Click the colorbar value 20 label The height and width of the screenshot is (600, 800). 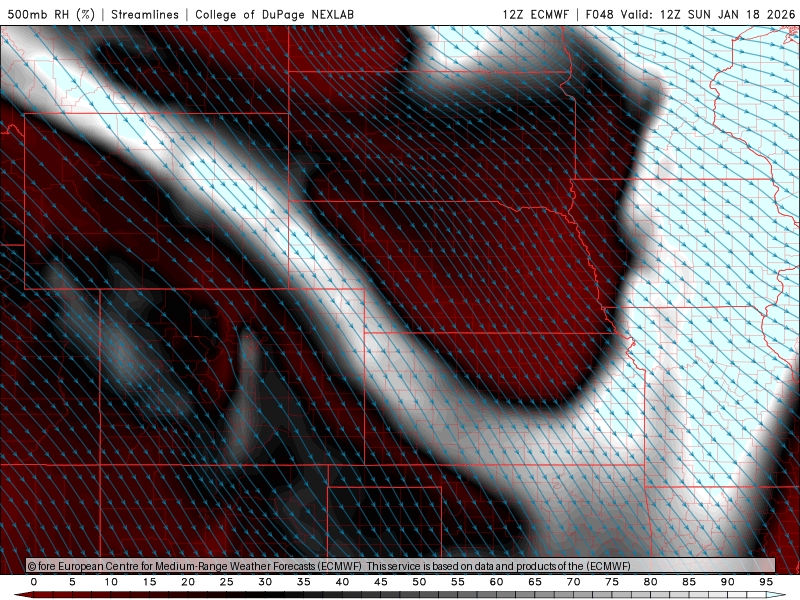[x=188, y=582]
